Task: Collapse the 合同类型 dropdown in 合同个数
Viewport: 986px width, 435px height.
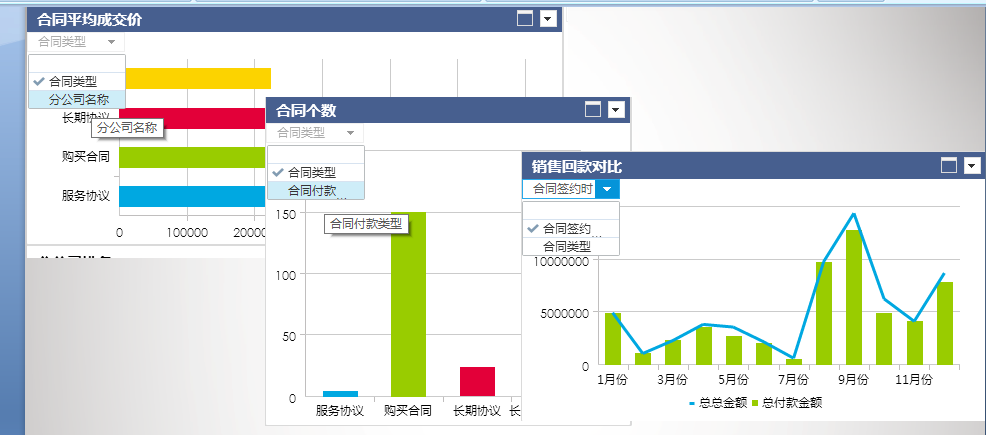Action: point(349,132)
